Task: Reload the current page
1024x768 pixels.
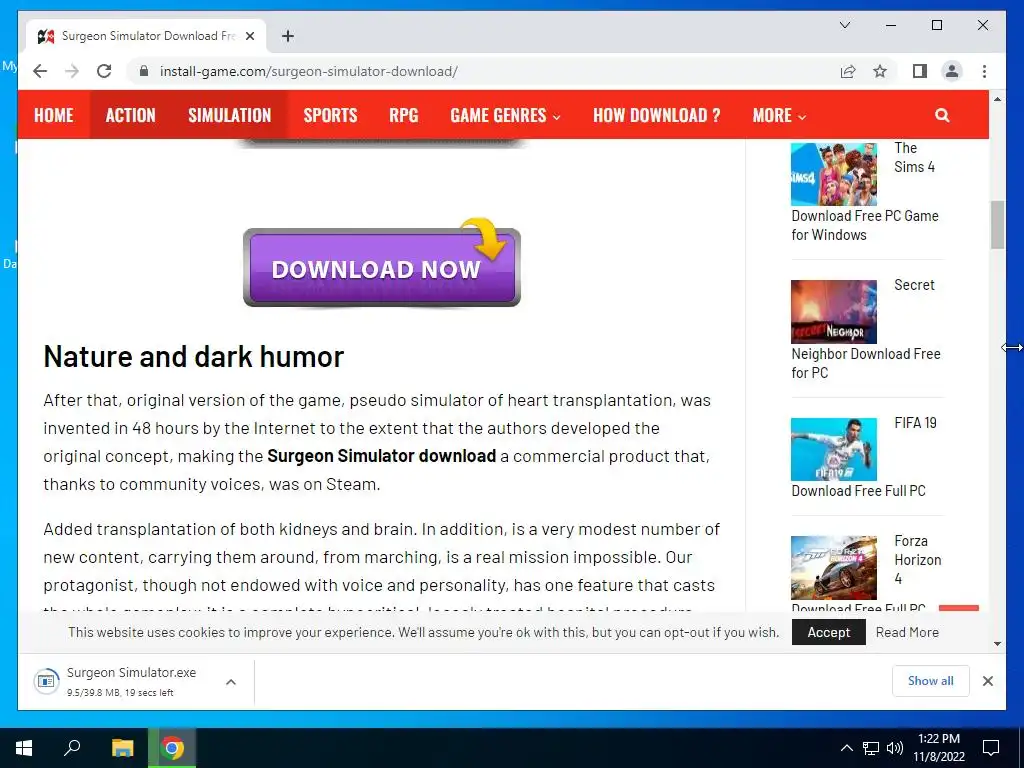Action: point(104,71)
